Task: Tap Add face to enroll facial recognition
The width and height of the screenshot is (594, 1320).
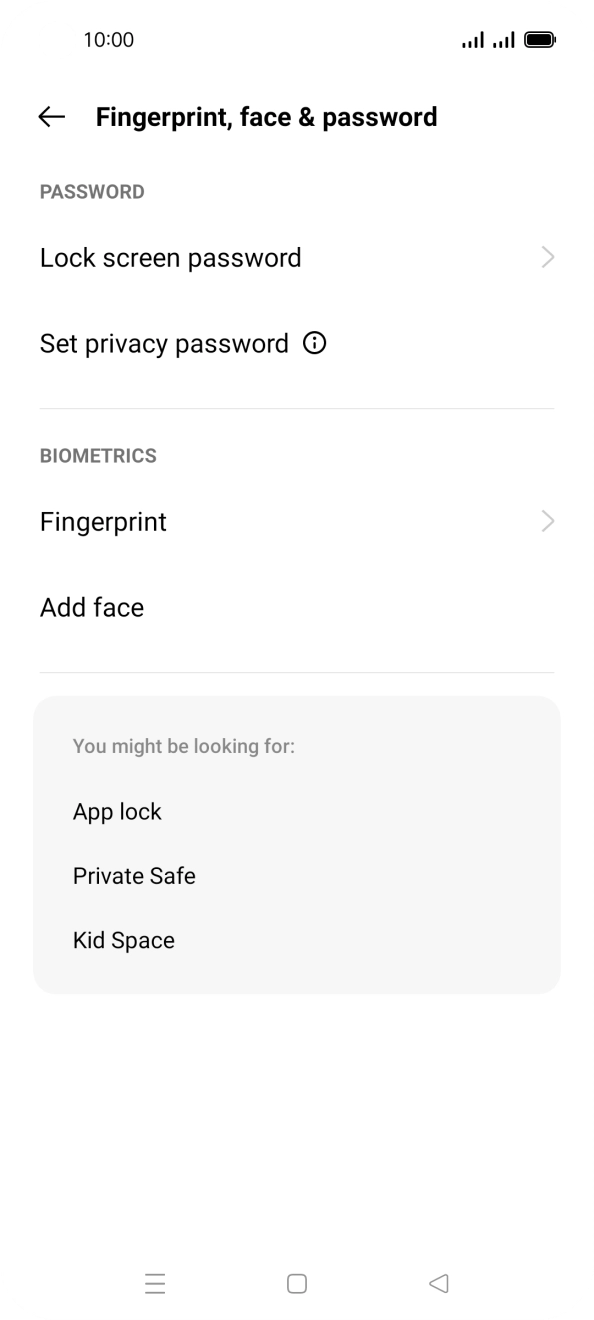Action: pyautogui.click(x=91, y=607)
